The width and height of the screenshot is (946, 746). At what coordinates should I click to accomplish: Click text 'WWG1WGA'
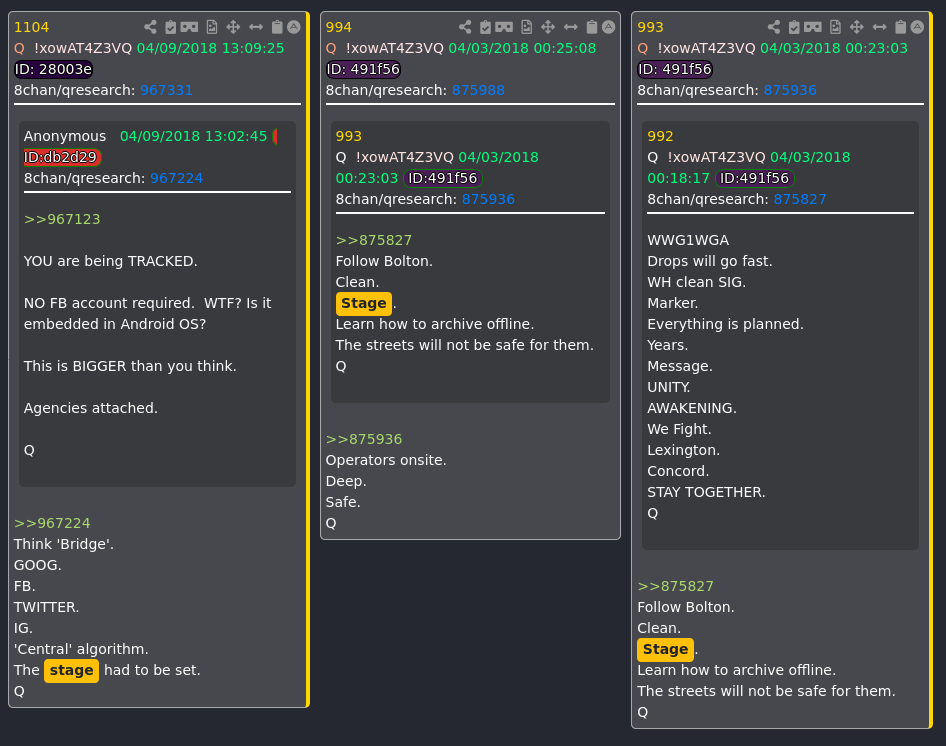click(x=688, y=240)
